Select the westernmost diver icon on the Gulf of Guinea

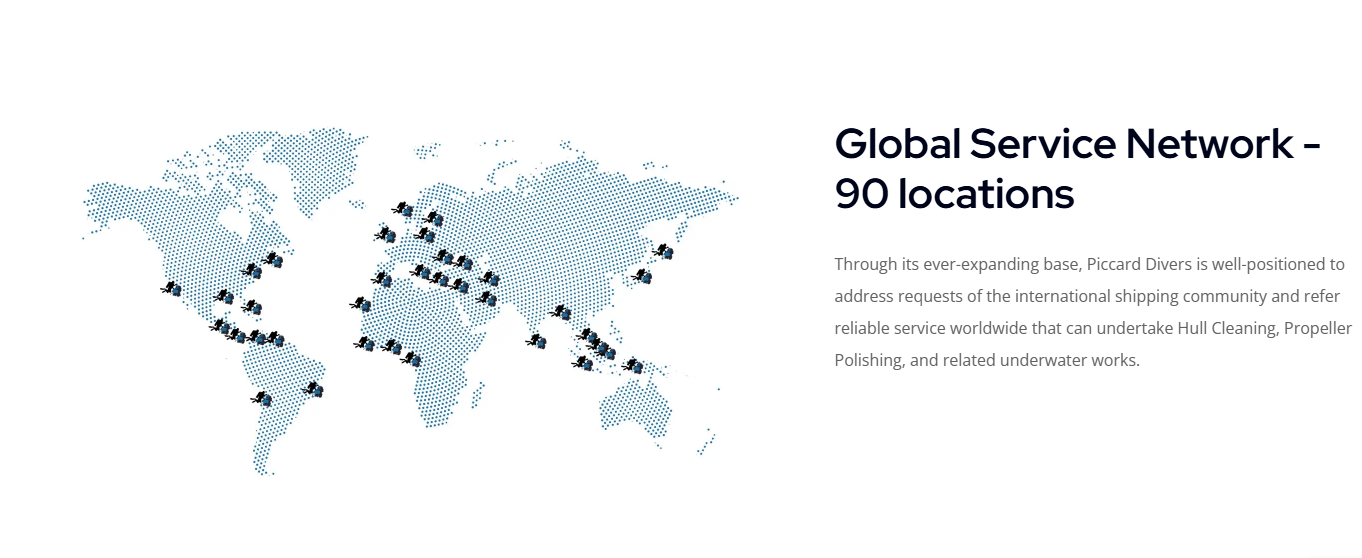point(365,344)
